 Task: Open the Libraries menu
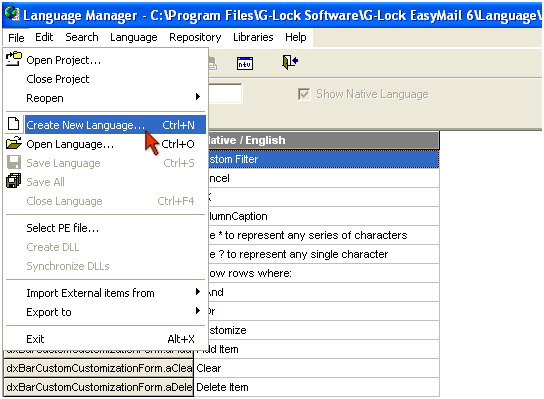pyautogui.click(x=253, y=37)
